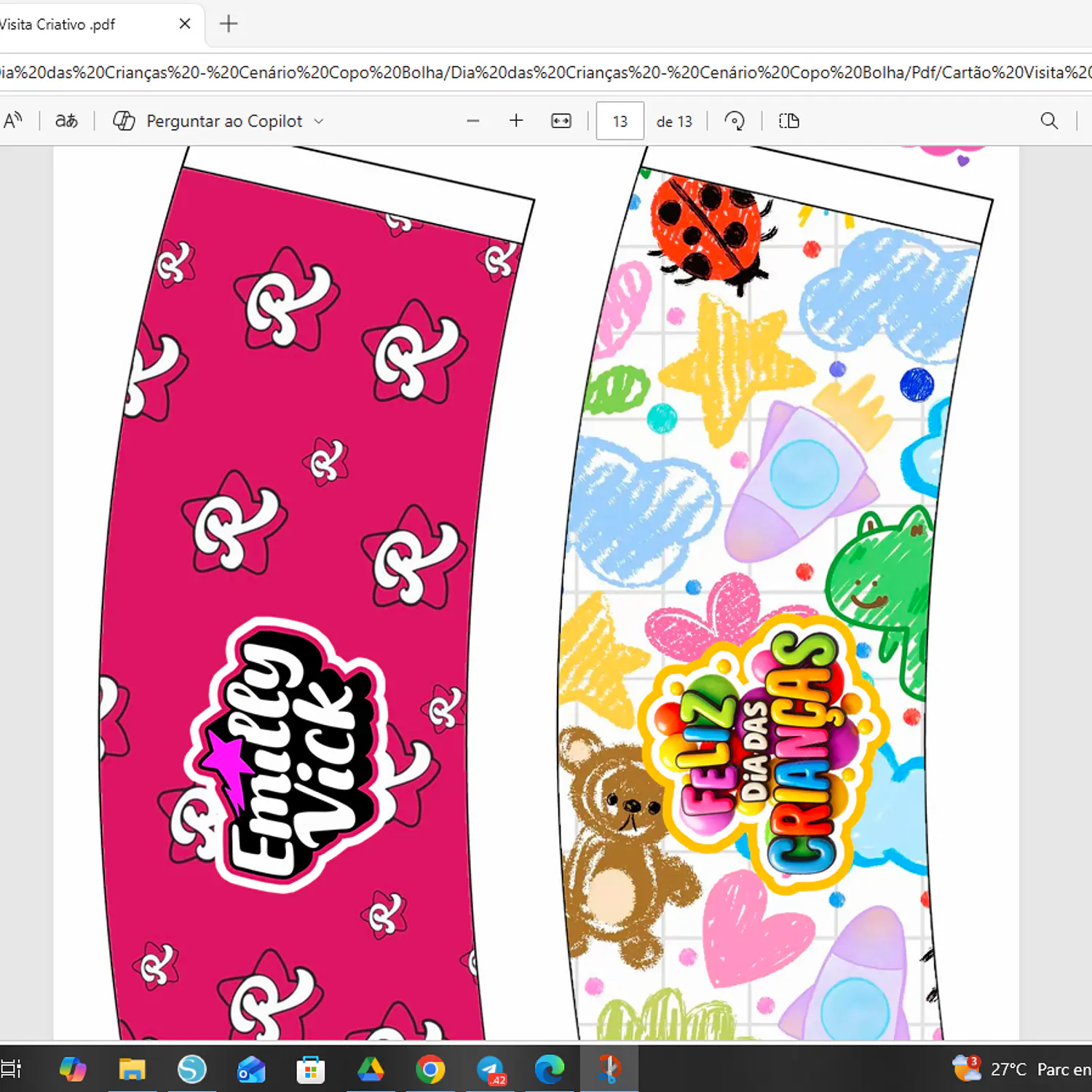Click the page number field showing 13
Screen dimensions: 1092x1092
click(x=620, y=121)
